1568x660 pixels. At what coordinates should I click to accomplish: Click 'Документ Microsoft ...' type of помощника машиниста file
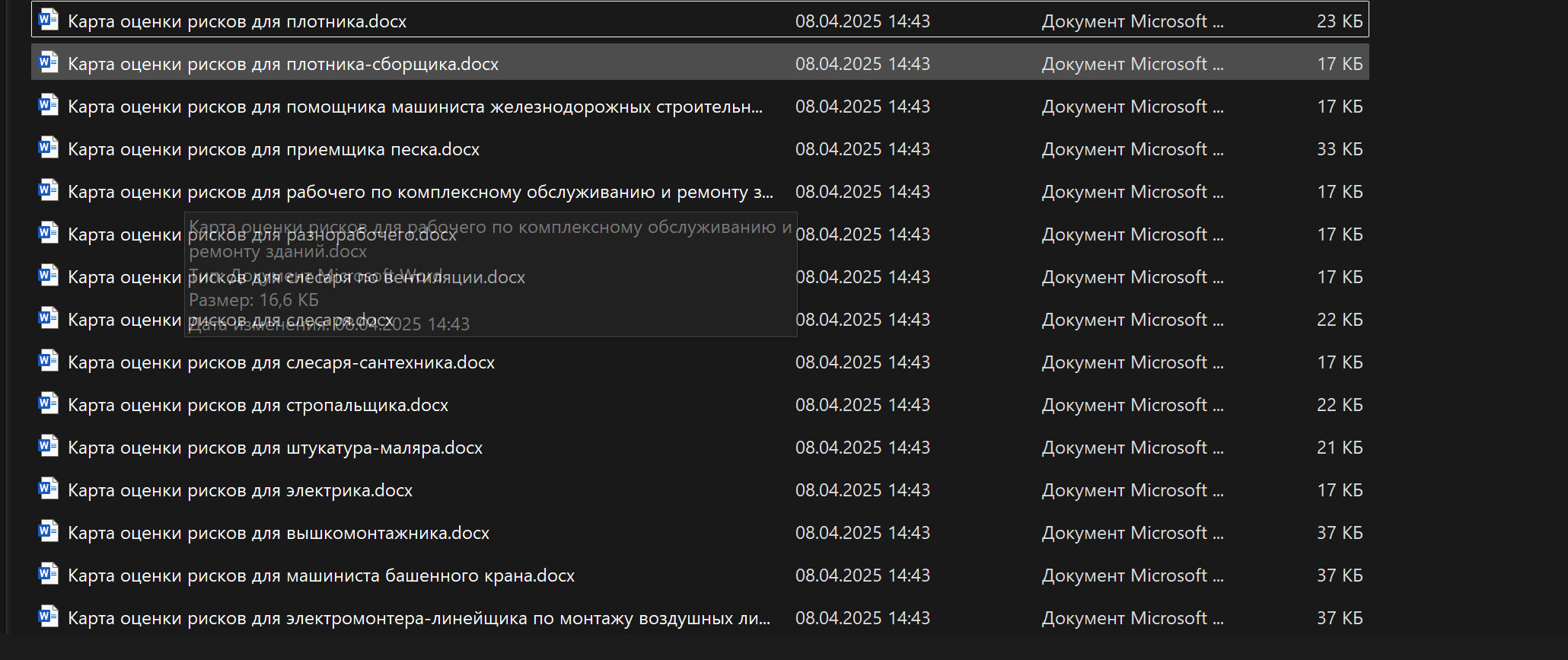click(1133, 107)
